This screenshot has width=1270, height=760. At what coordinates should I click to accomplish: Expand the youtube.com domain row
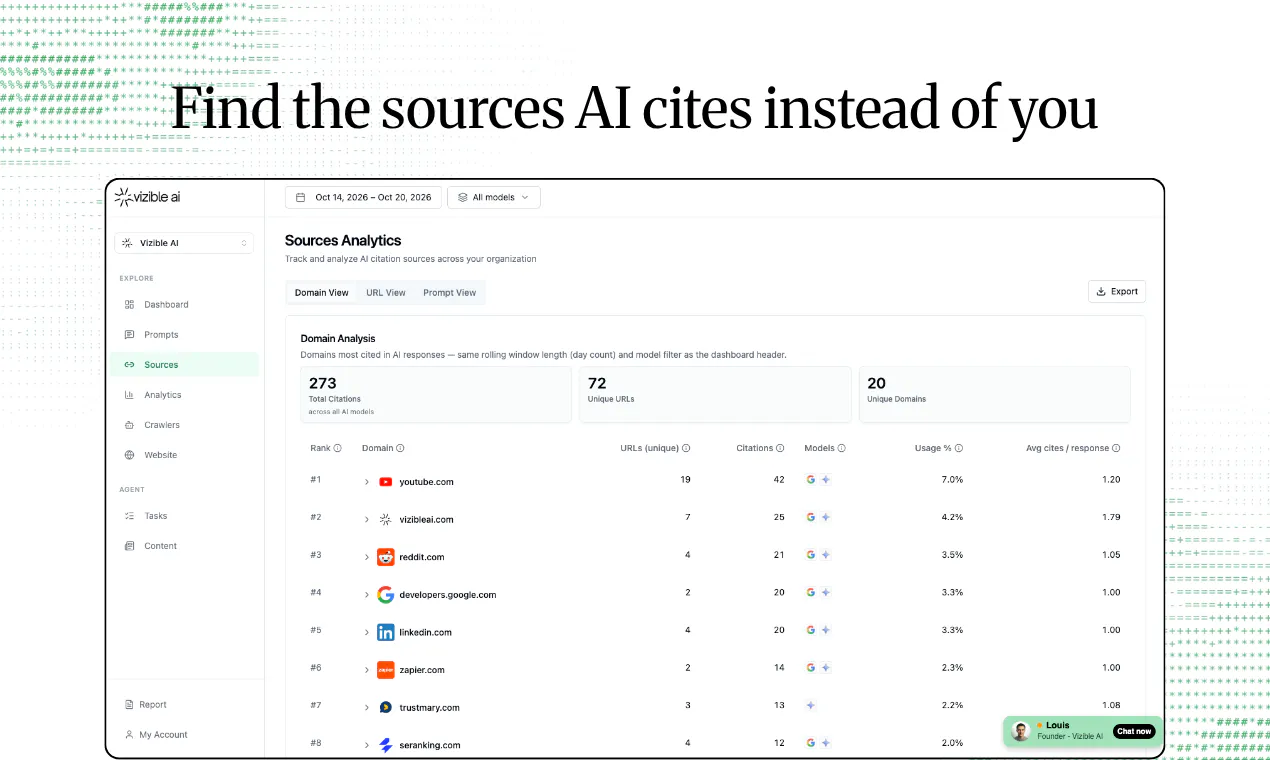pyautogui.click(x=367, y=482)
